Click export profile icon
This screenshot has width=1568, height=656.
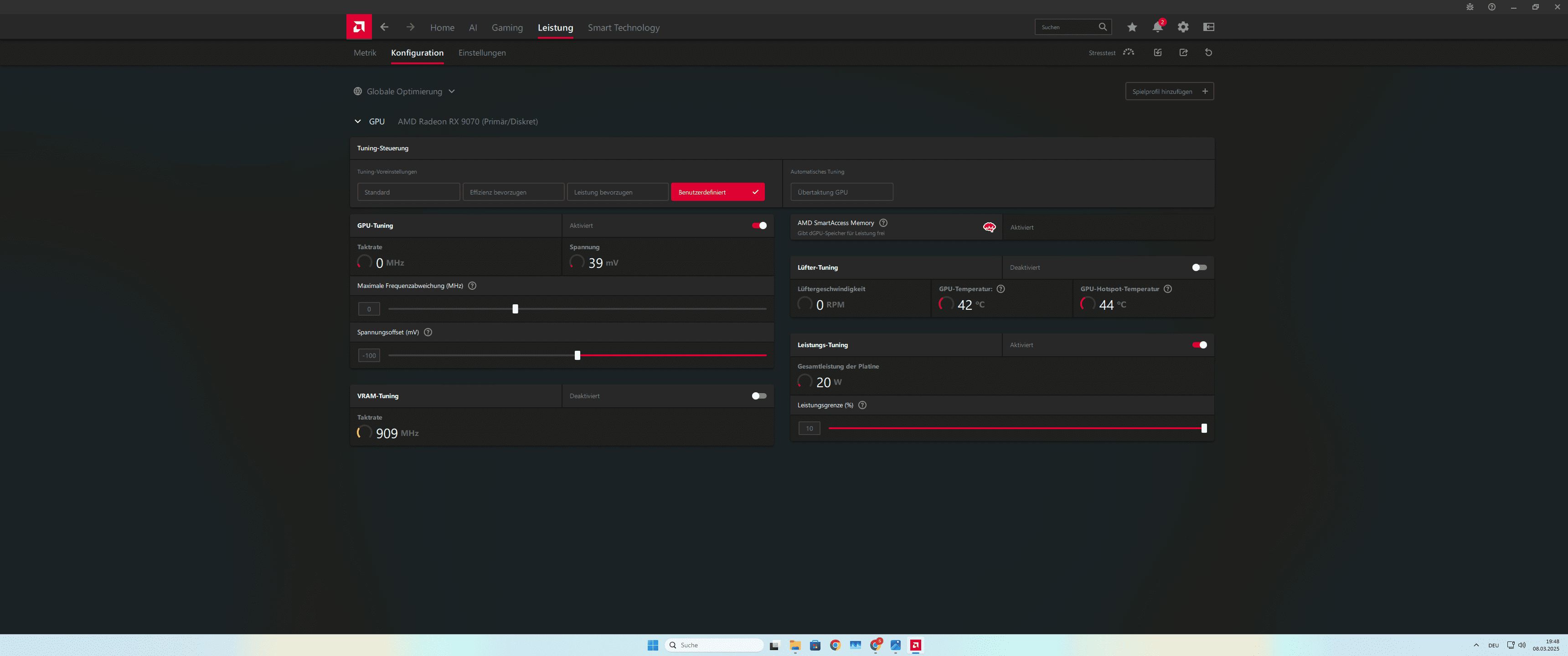[1183, 52]
